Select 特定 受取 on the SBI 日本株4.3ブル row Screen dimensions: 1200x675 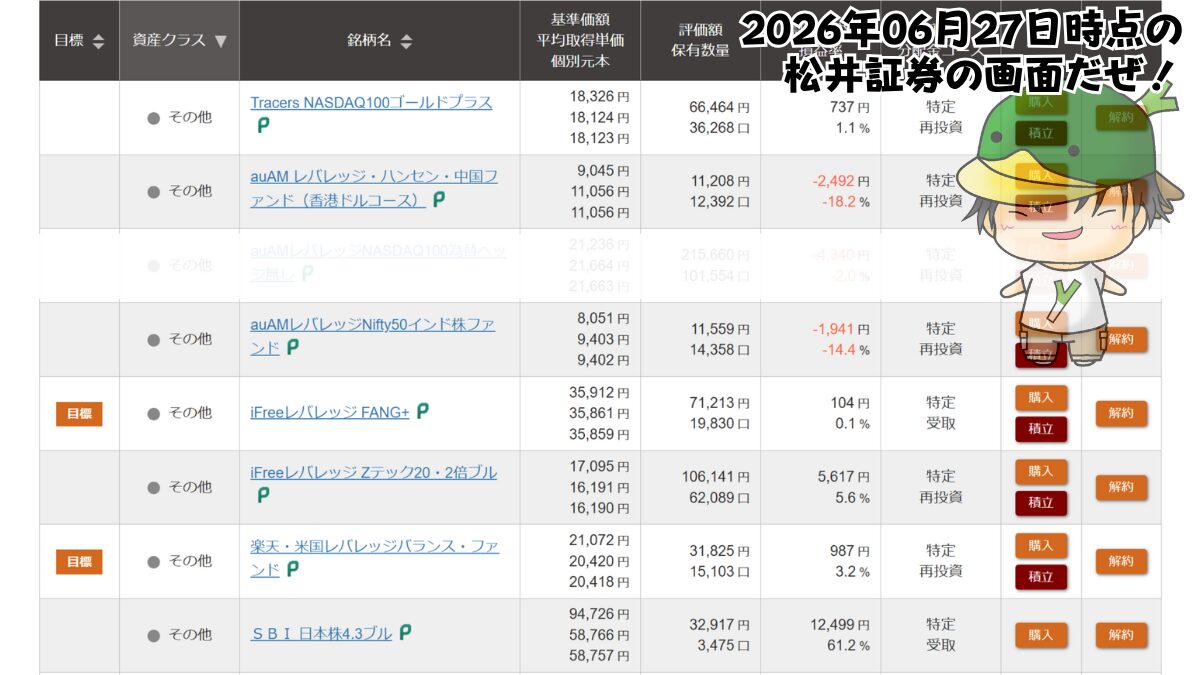tap(941, 635)
